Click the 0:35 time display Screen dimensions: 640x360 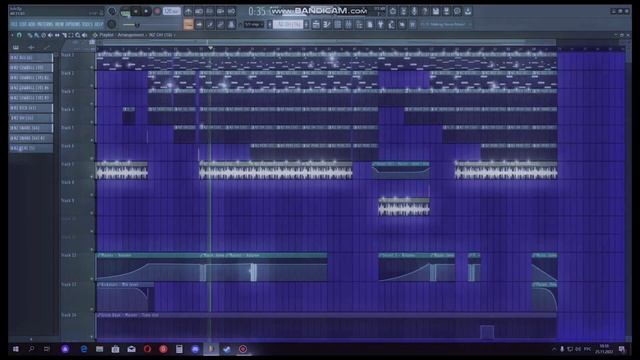[x=257, y=11]
